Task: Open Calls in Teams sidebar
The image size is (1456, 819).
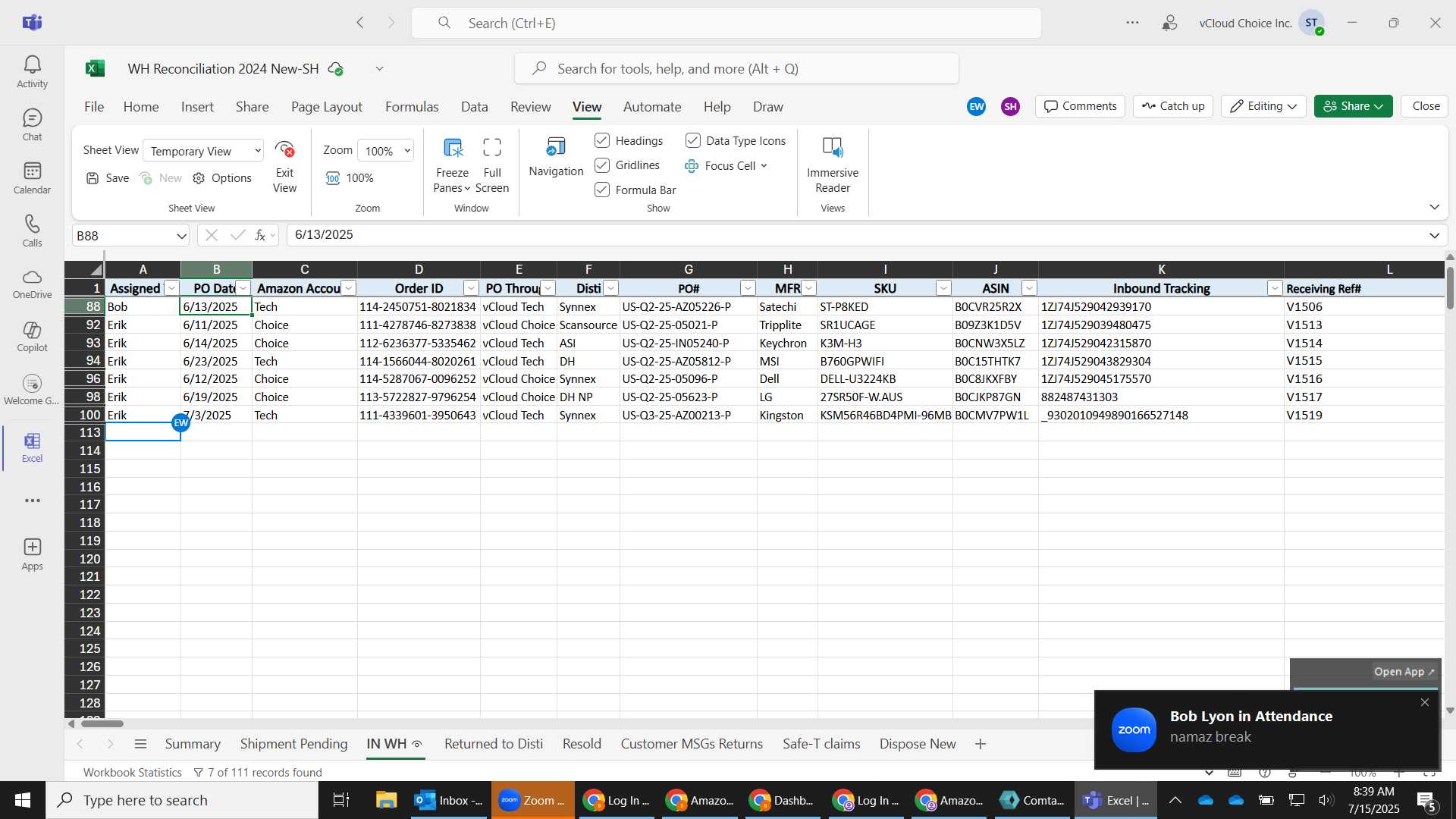Action: pos(32,231)
